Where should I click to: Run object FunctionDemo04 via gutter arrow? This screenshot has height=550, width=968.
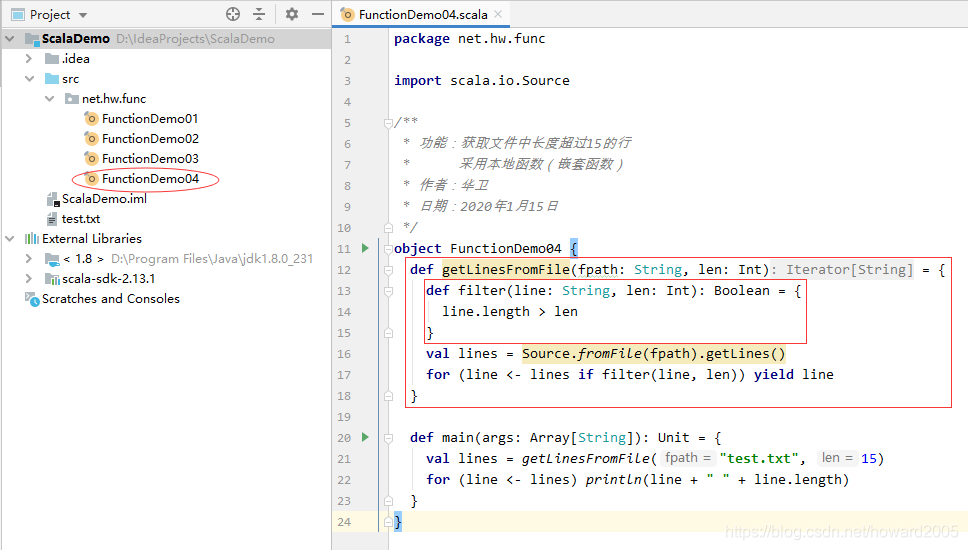point(365,248)
